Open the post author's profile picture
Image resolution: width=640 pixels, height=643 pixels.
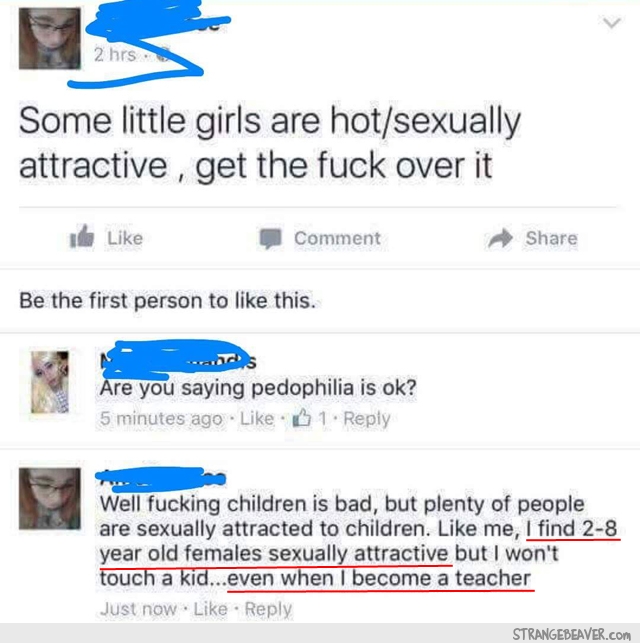50,39
